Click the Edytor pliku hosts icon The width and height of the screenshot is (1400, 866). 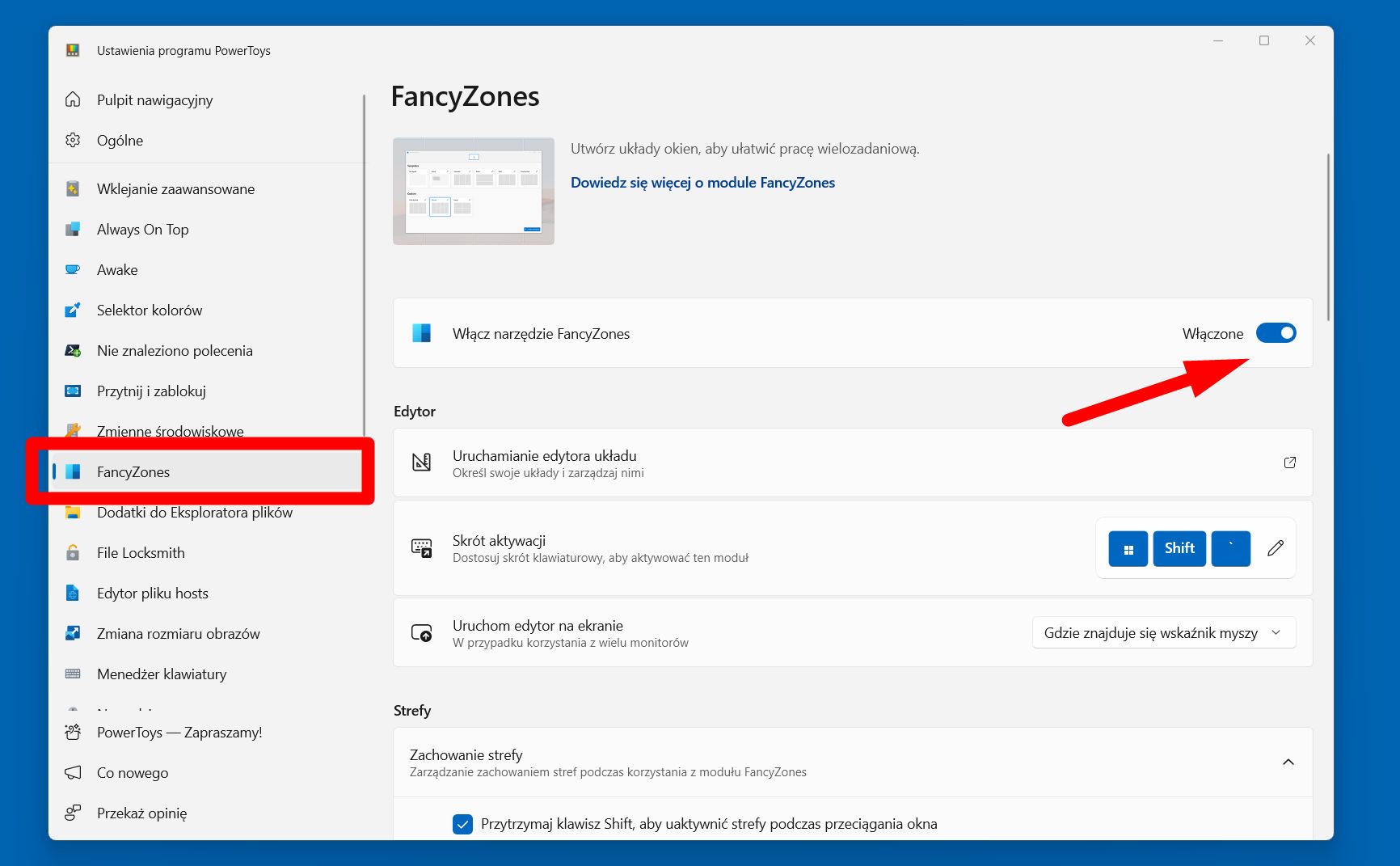[73, 593]
